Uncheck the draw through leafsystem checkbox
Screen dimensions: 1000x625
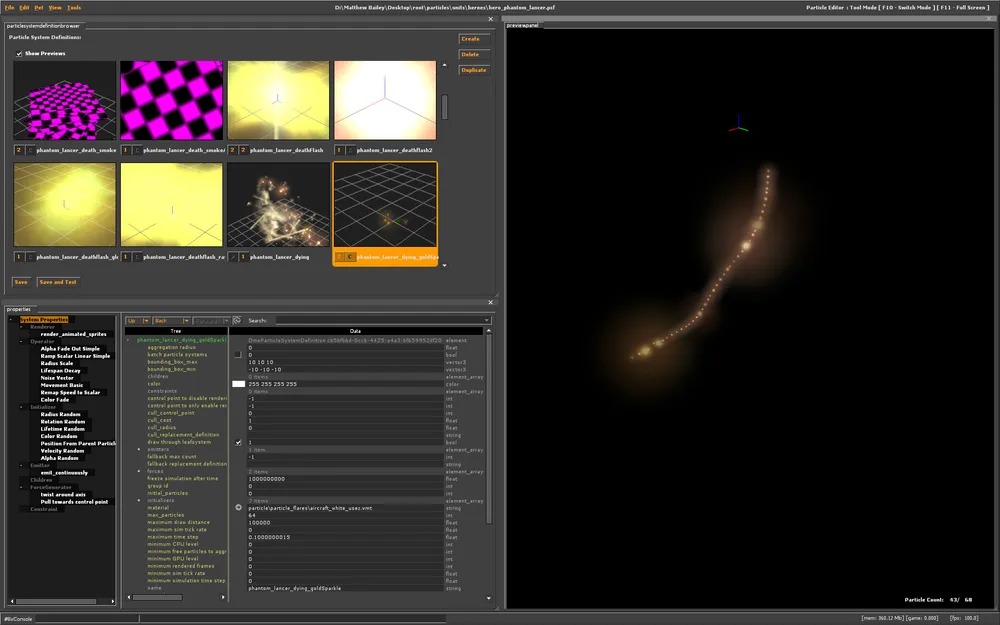(x=238, y=442)
